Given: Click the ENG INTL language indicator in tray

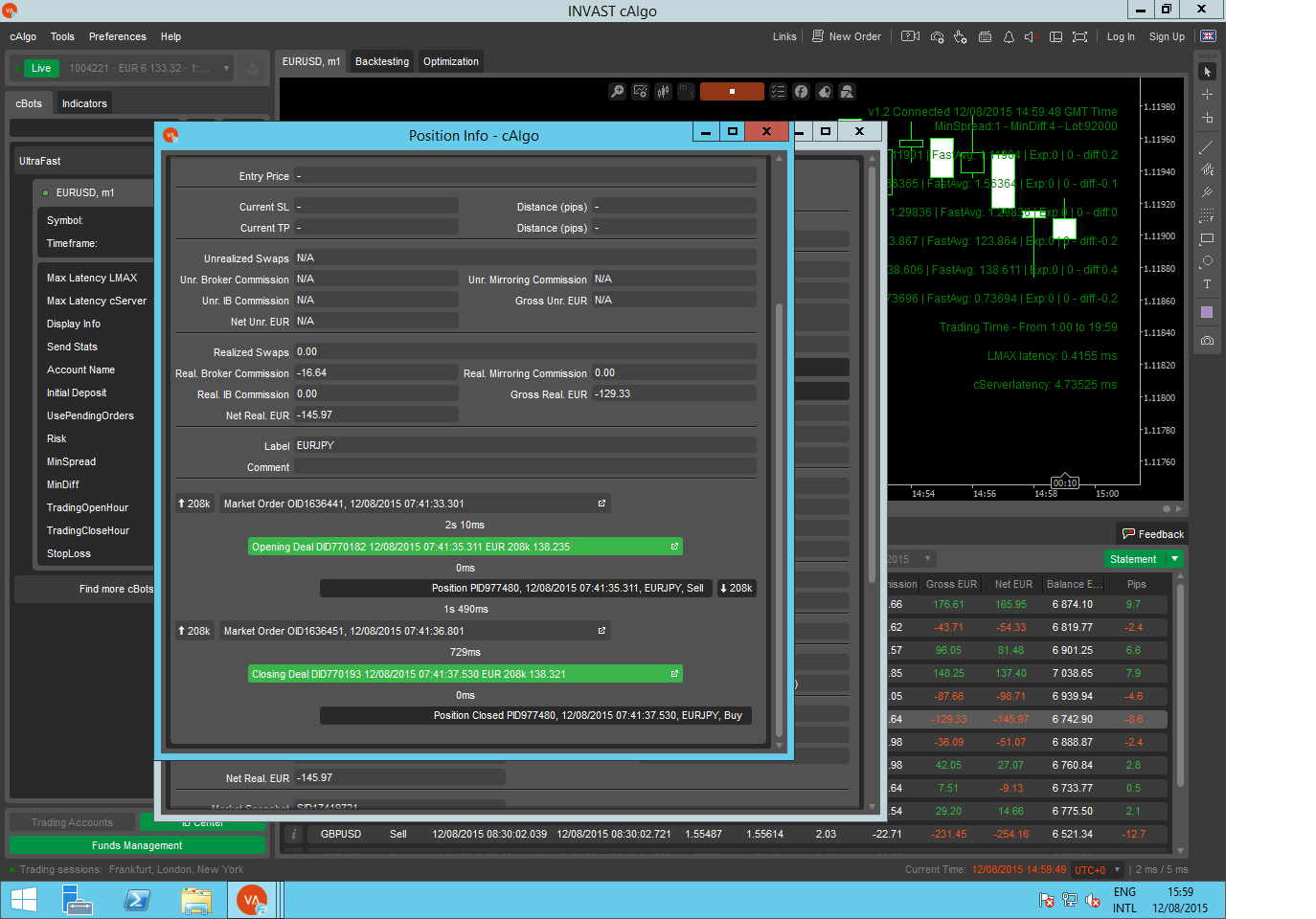Looking at the screenshot, I should coord(1124,900).
